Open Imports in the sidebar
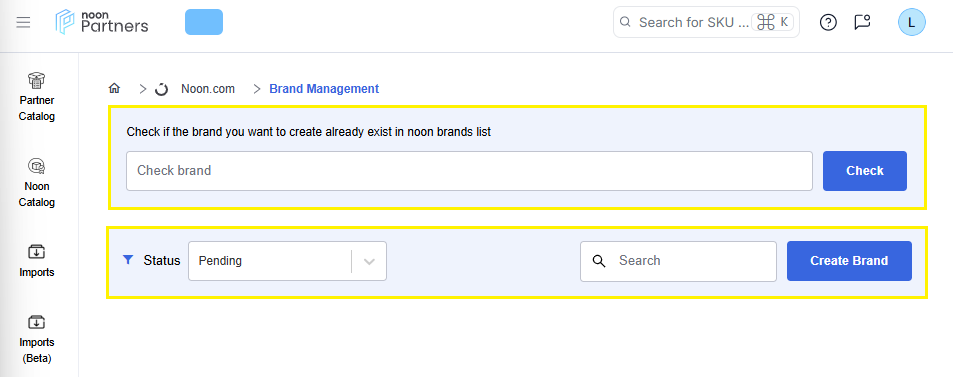 coord(37,261)
